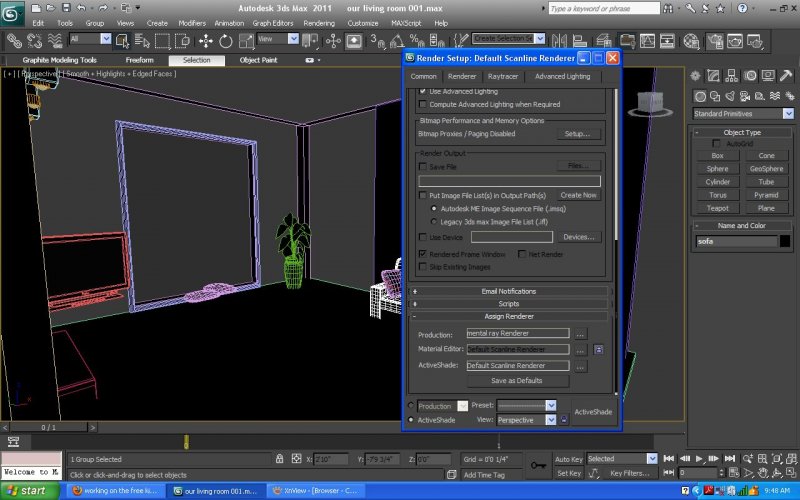Viewport: 800px width, 500px height.
Task: Jump to the end frame
Action: [730, 459]
